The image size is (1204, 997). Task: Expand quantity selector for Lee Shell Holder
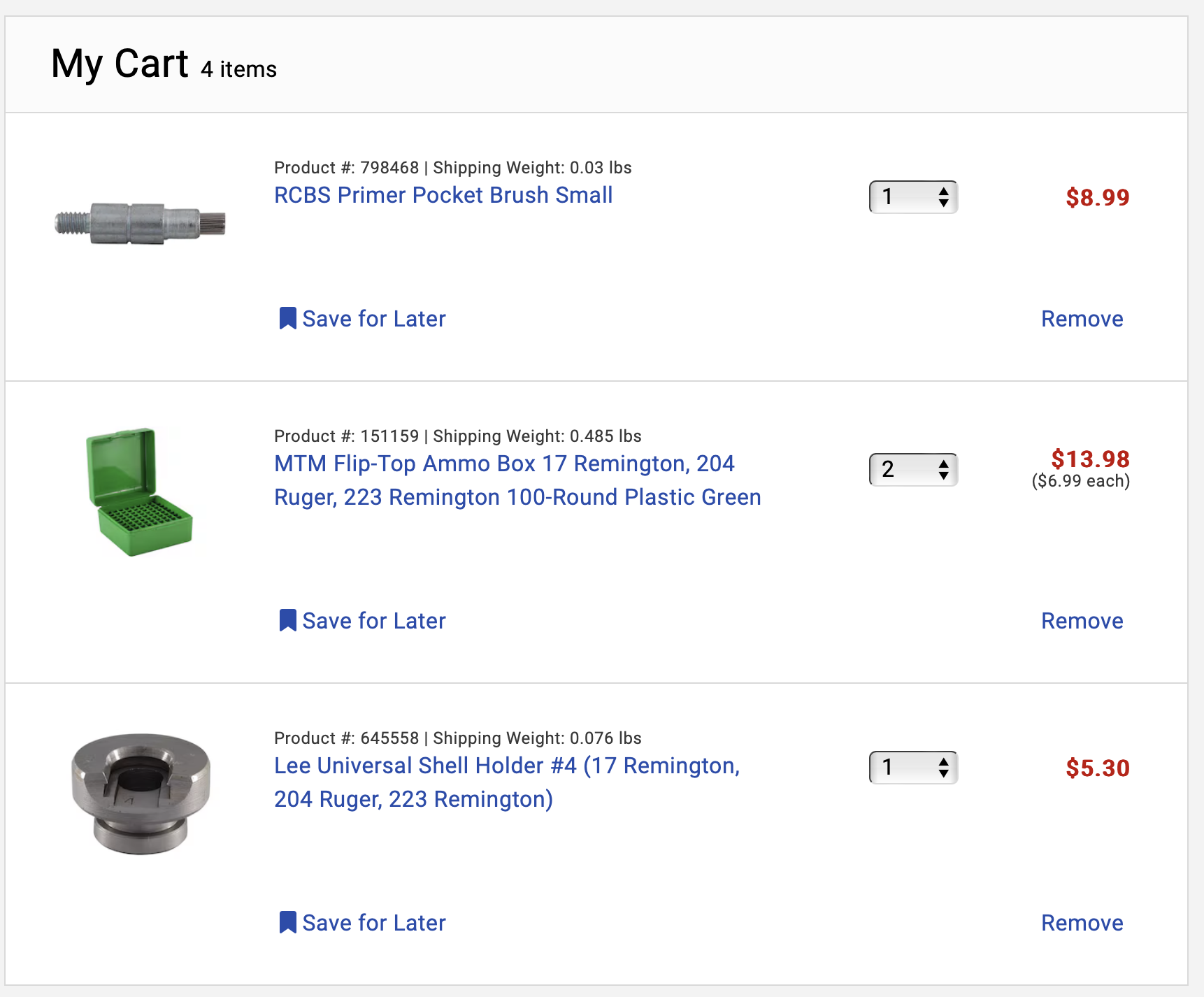(913, 768)
